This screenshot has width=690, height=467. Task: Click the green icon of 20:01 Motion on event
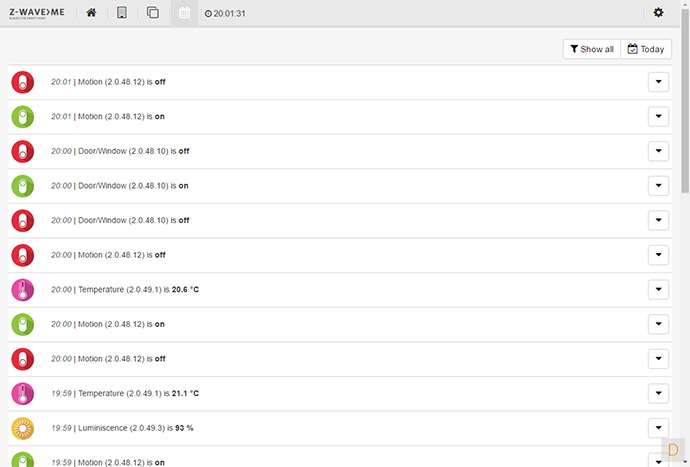[x=22, y=117]
